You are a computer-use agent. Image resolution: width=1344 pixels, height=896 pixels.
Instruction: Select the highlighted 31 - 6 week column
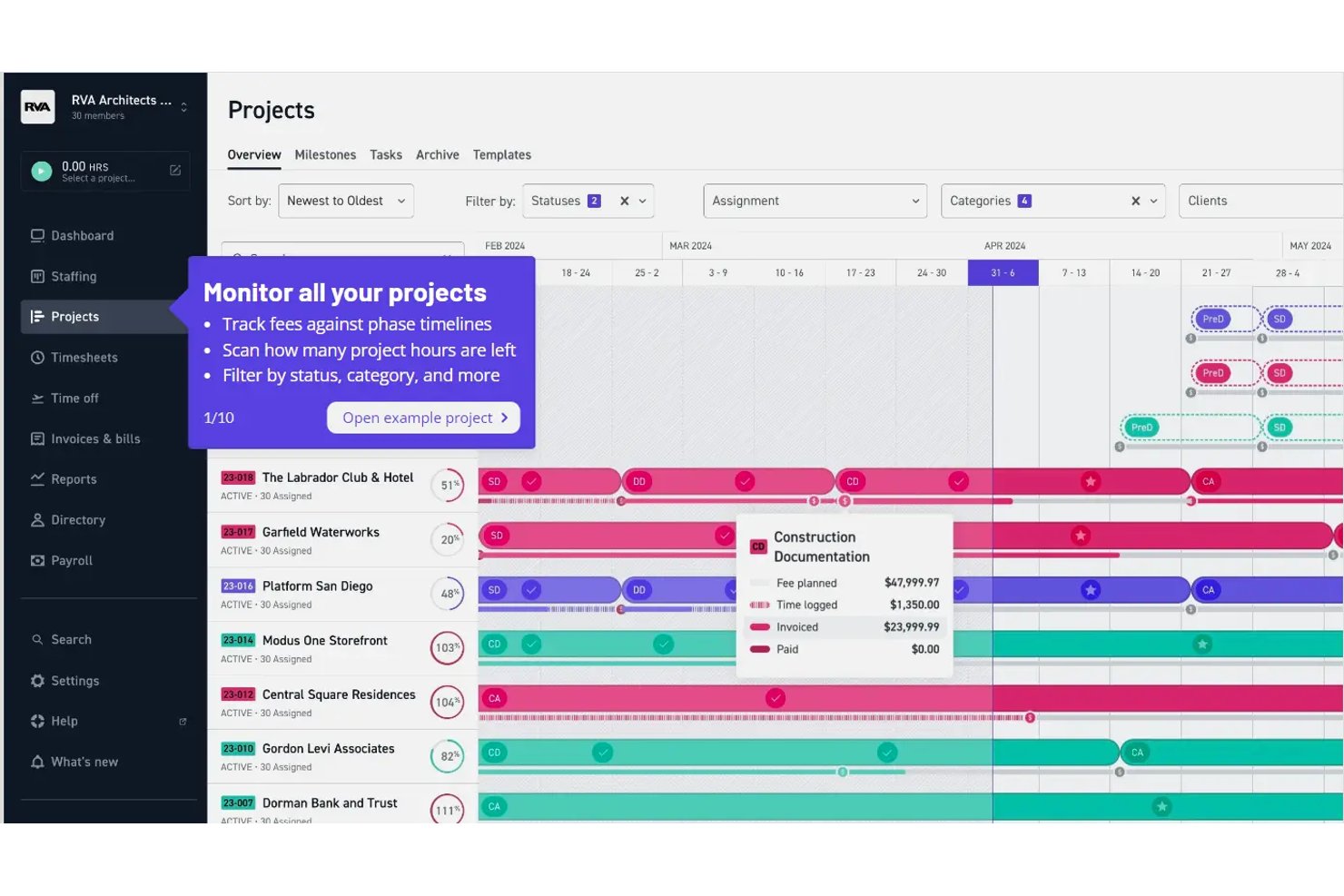[1003, 273]
